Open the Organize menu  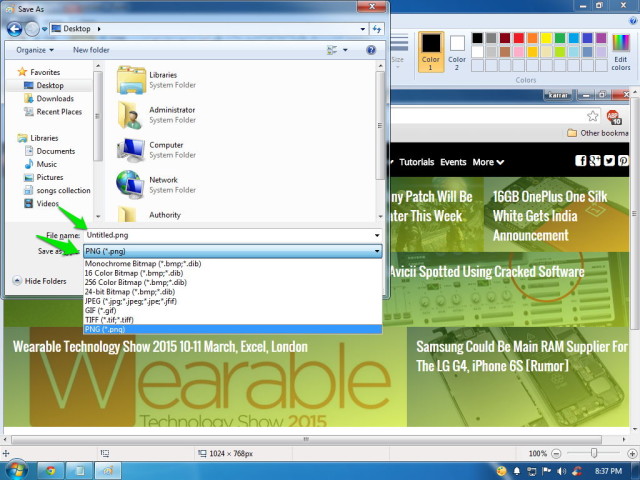tap(35, 50)
